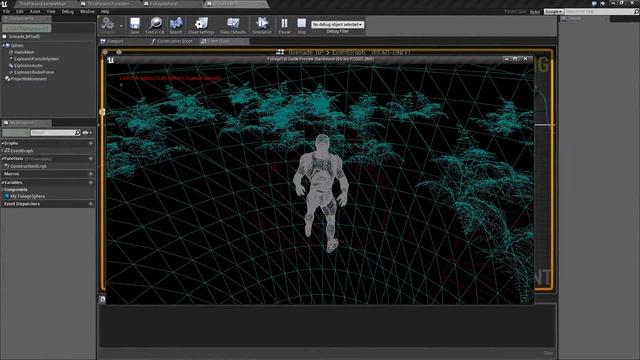Add a new graph with plus icon

pos(91,143)
